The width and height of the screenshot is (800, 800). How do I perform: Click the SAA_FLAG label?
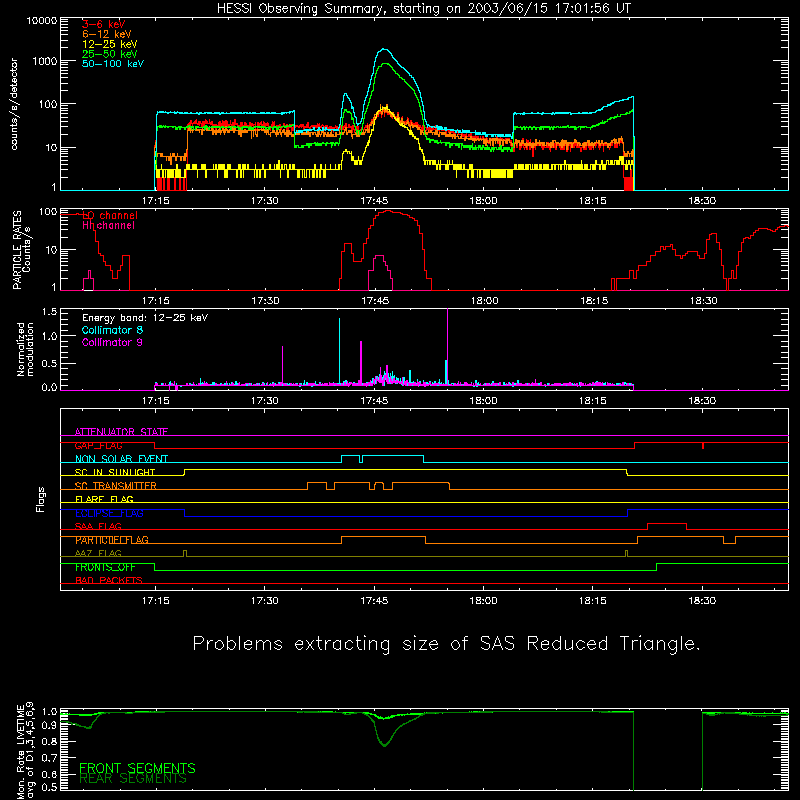98,526
